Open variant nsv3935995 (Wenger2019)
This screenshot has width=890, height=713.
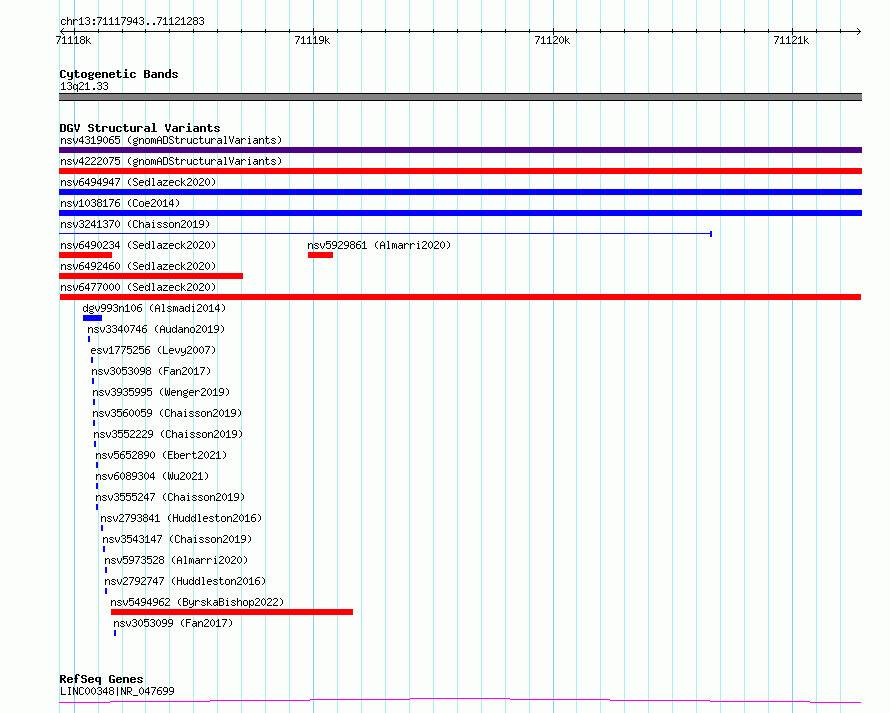click(161, 392)
